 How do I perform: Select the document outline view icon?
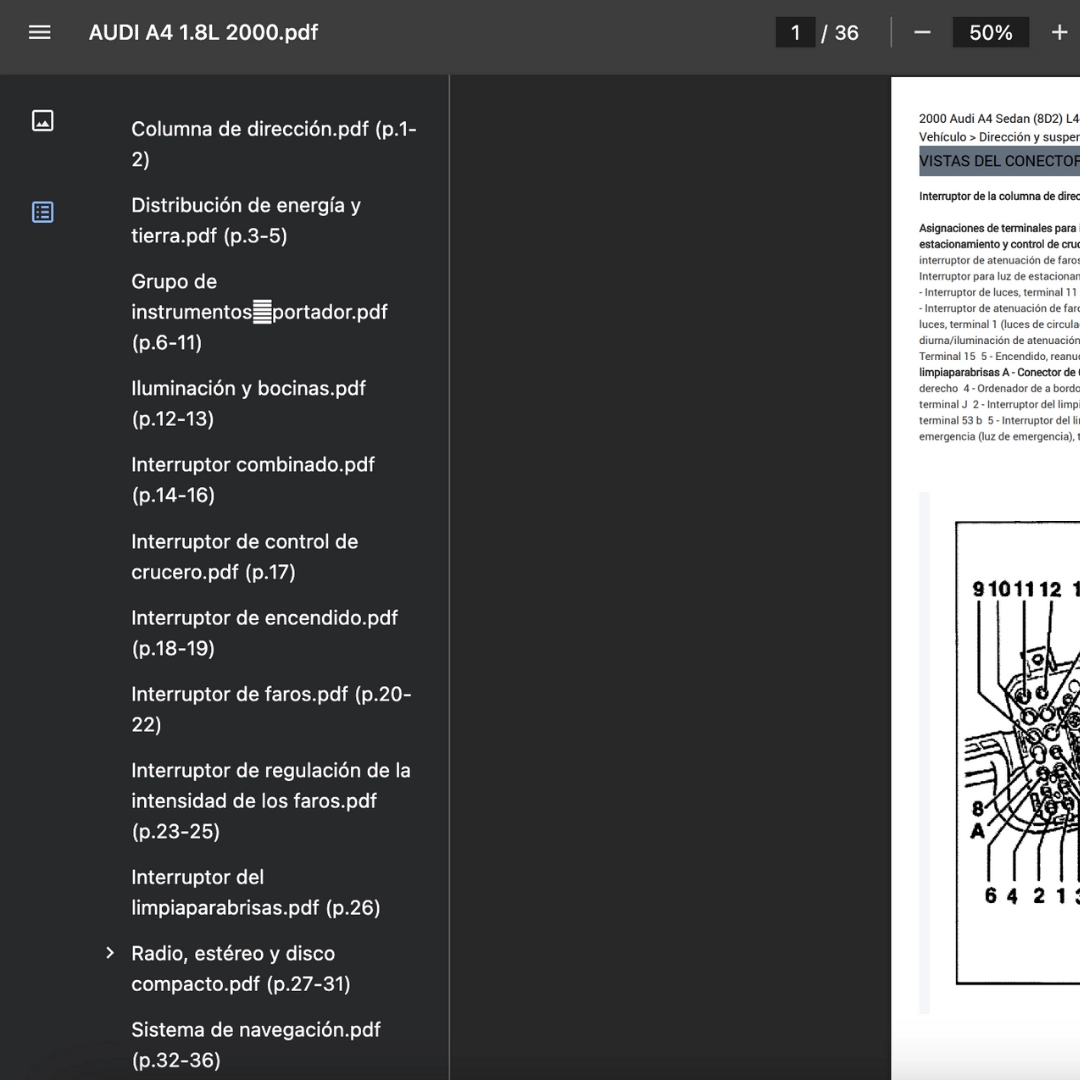42,212
